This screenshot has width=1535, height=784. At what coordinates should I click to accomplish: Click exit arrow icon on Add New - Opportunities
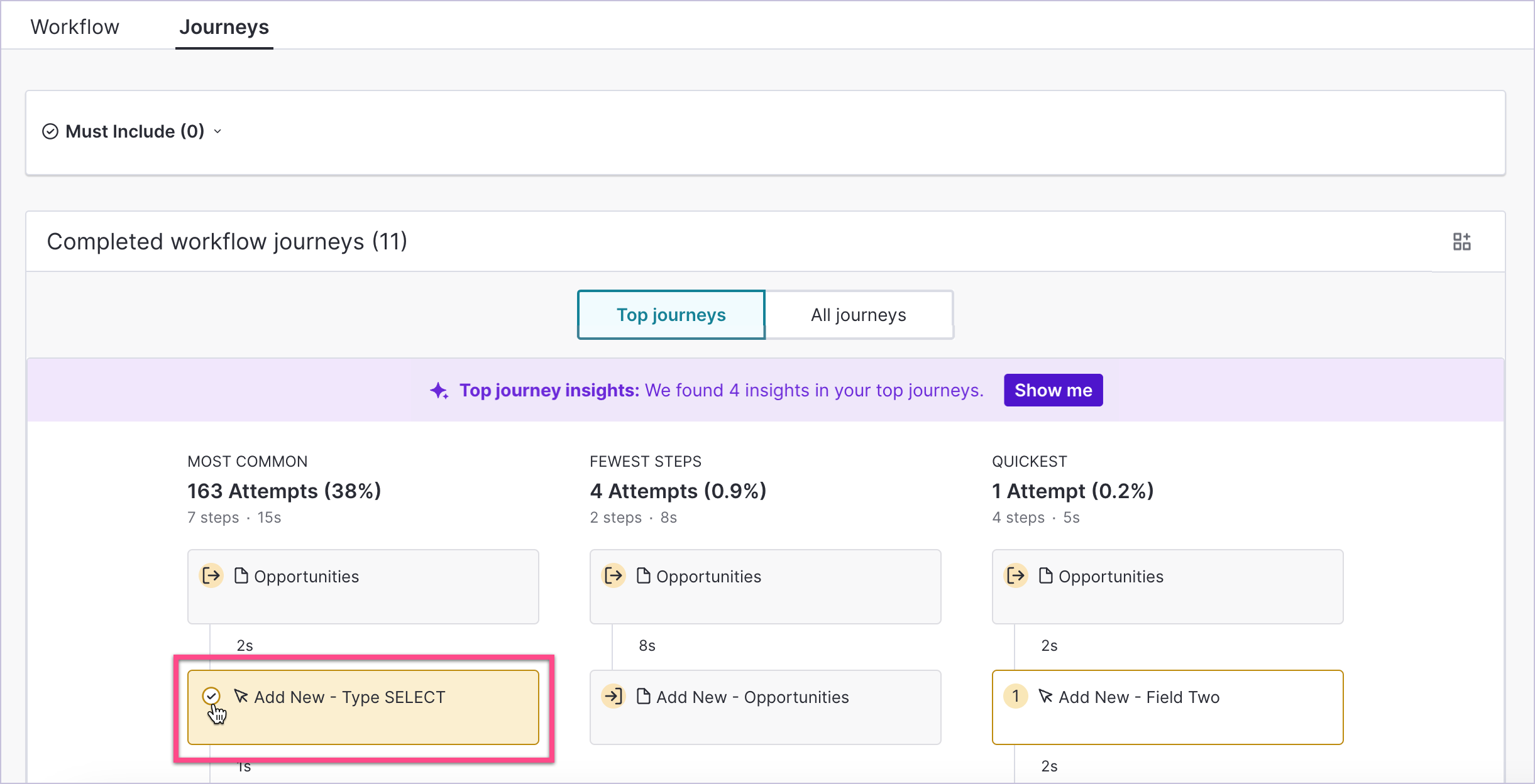[613, 696]
